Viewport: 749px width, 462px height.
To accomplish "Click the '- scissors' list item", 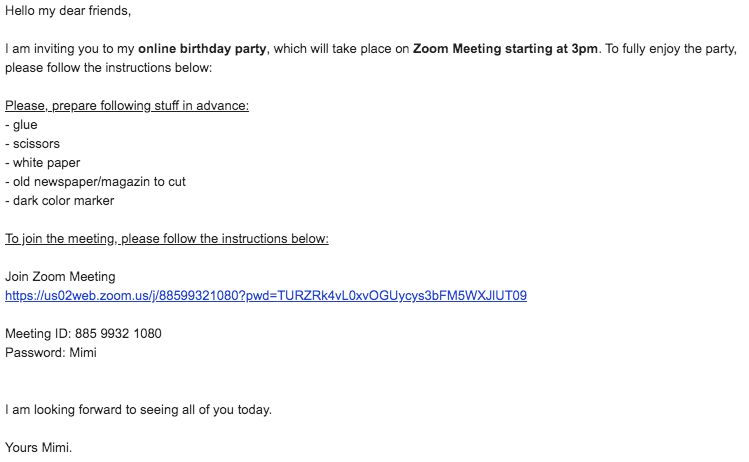I will [x=32, y=144].
